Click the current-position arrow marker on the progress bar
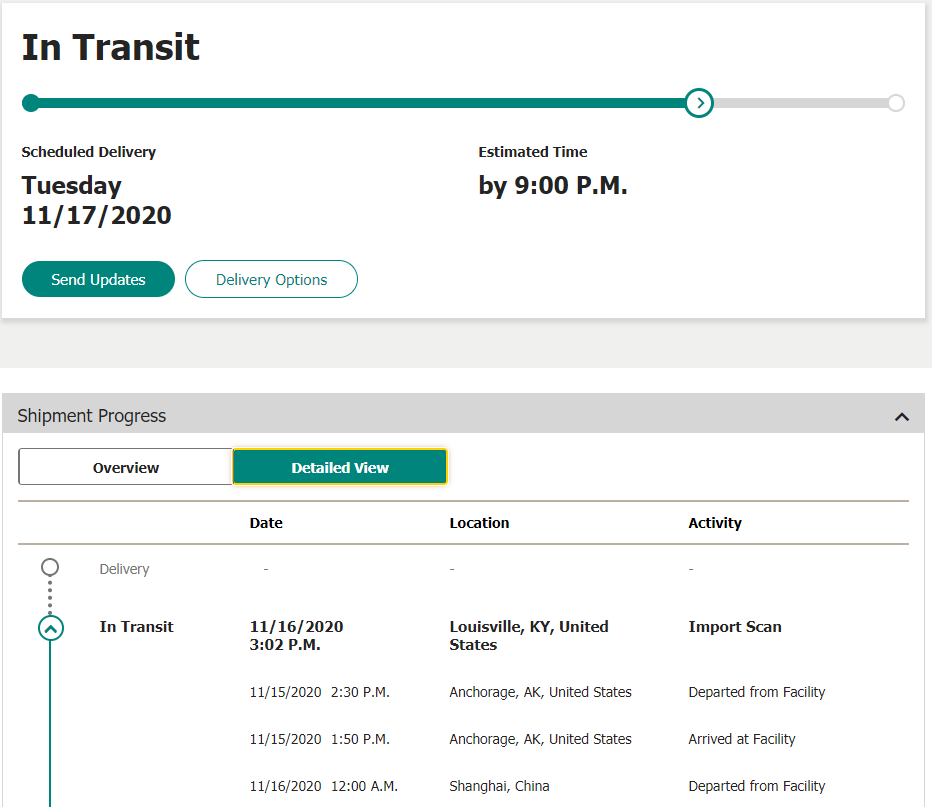 coord(699,103)
